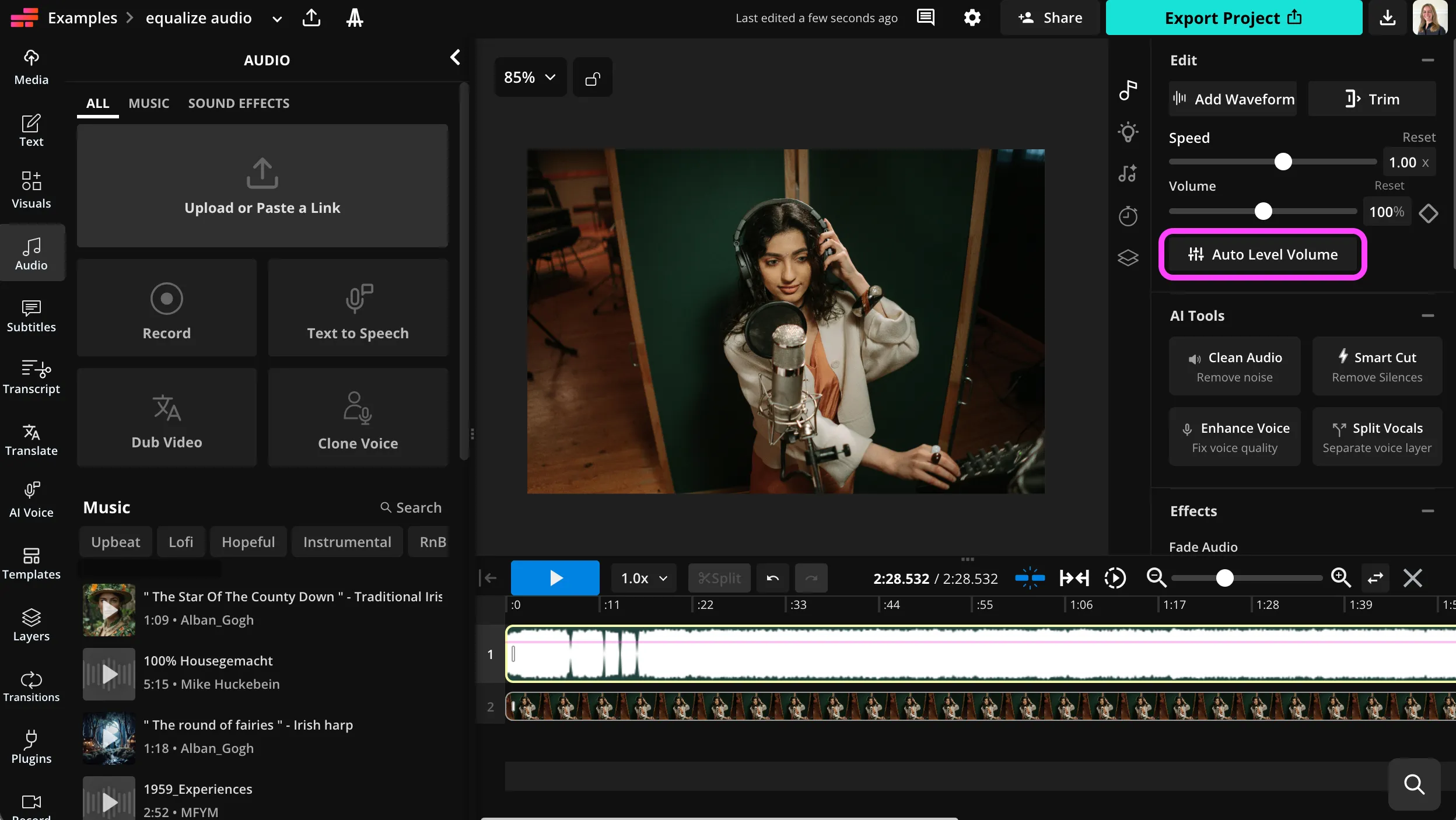Image resolution: width=1456 pixels, height=820 pixels.
Task: Open the 85% zoom dropdown
Action: click(x=530, y=78)
